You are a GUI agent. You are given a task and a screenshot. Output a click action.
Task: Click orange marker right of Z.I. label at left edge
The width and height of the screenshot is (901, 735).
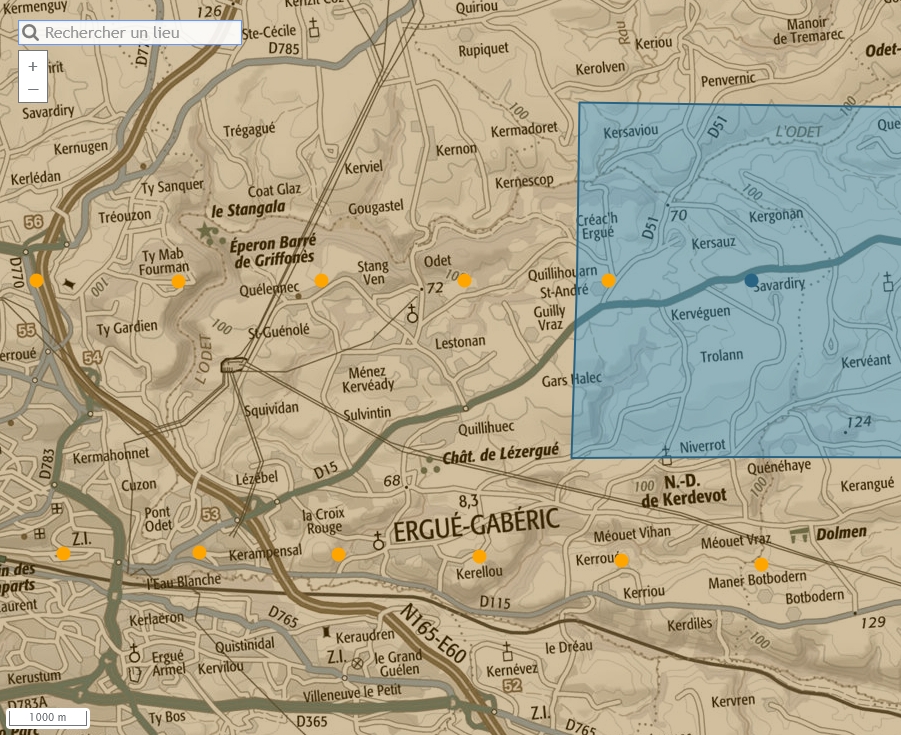pyautogui.click(x=63, y=553)
